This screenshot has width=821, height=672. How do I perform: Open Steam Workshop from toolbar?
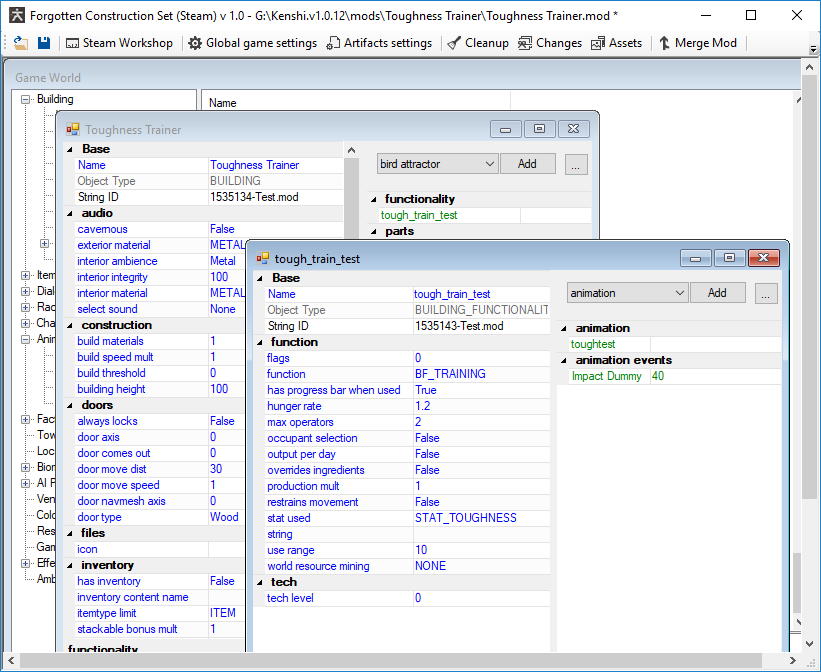point(119,43)
